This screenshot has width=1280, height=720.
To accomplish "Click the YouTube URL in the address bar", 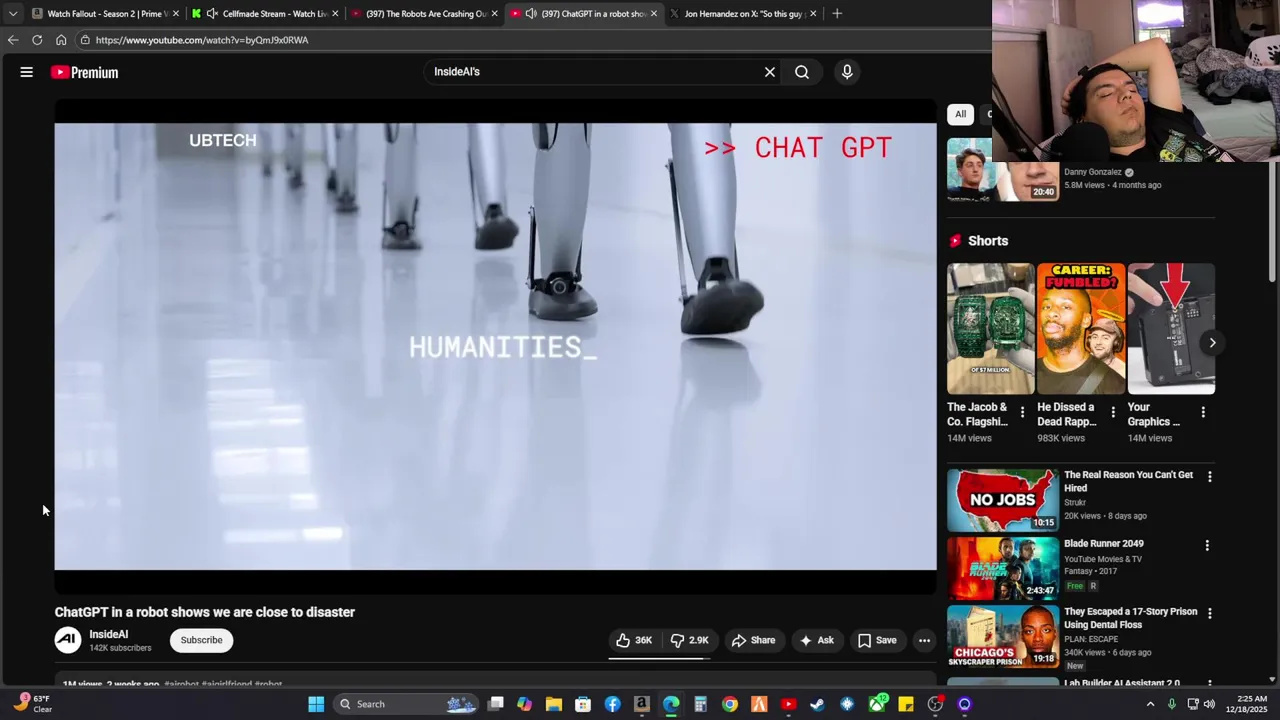I will tap(202, 40).
